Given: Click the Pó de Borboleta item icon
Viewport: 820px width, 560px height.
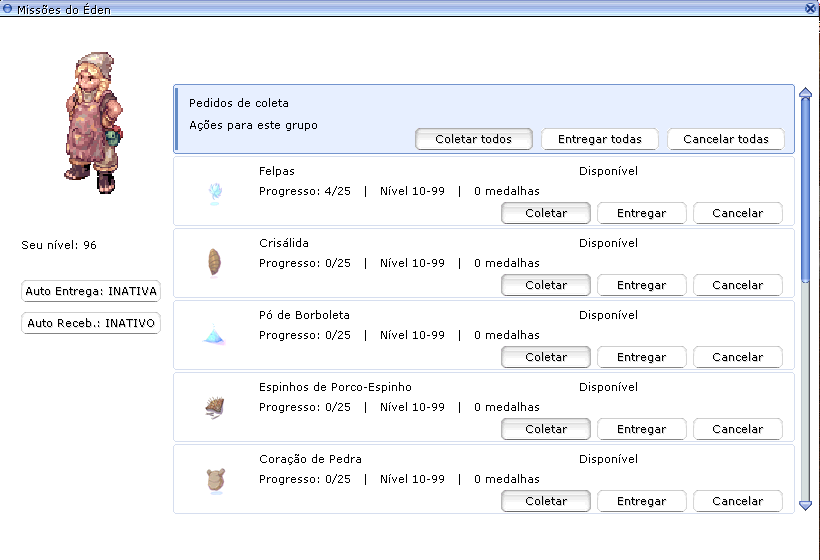Looking at the screenshot, I should point(214,335).
